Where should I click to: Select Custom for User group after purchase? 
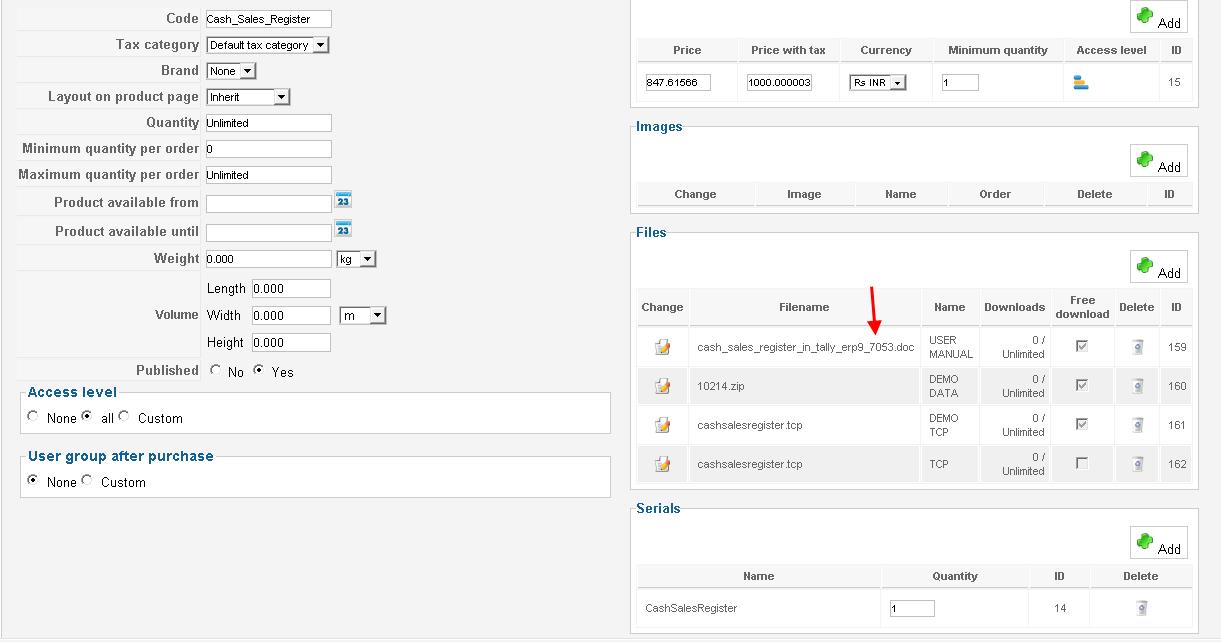pos(87,480)
